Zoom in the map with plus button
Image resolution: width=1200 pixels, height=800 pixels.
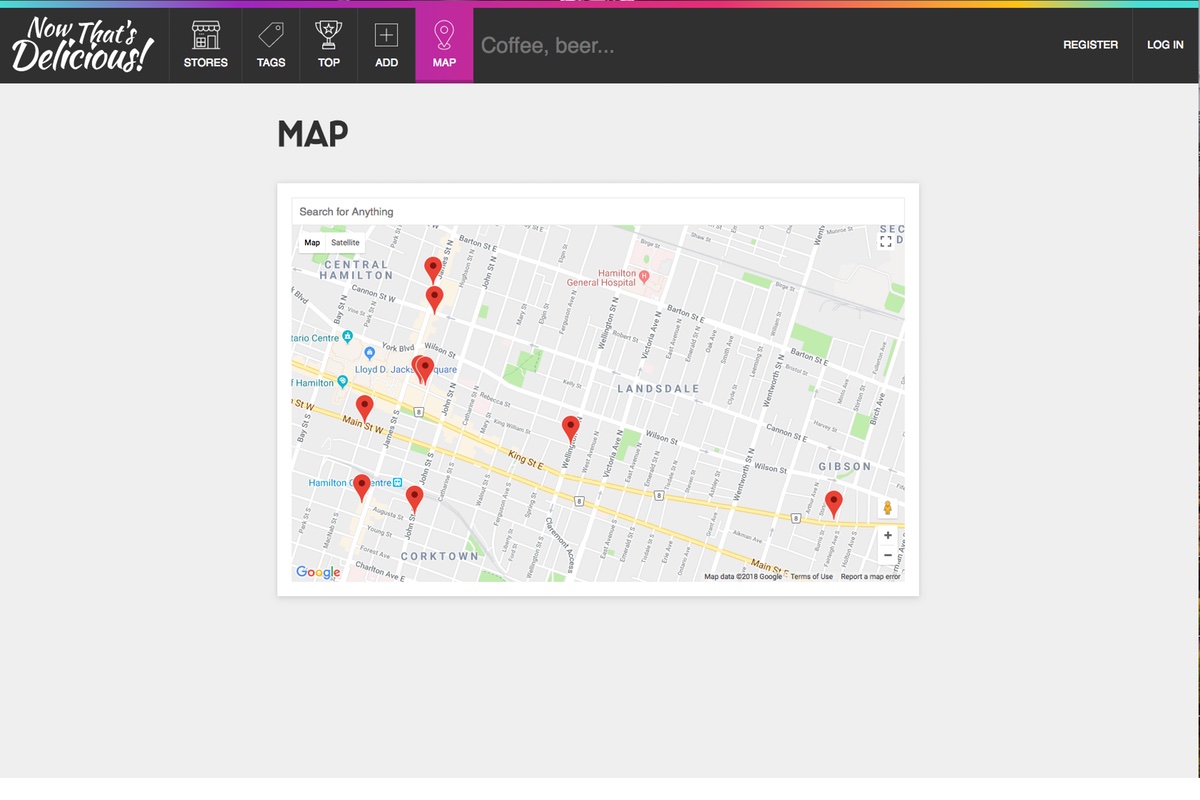click(887, 536)
